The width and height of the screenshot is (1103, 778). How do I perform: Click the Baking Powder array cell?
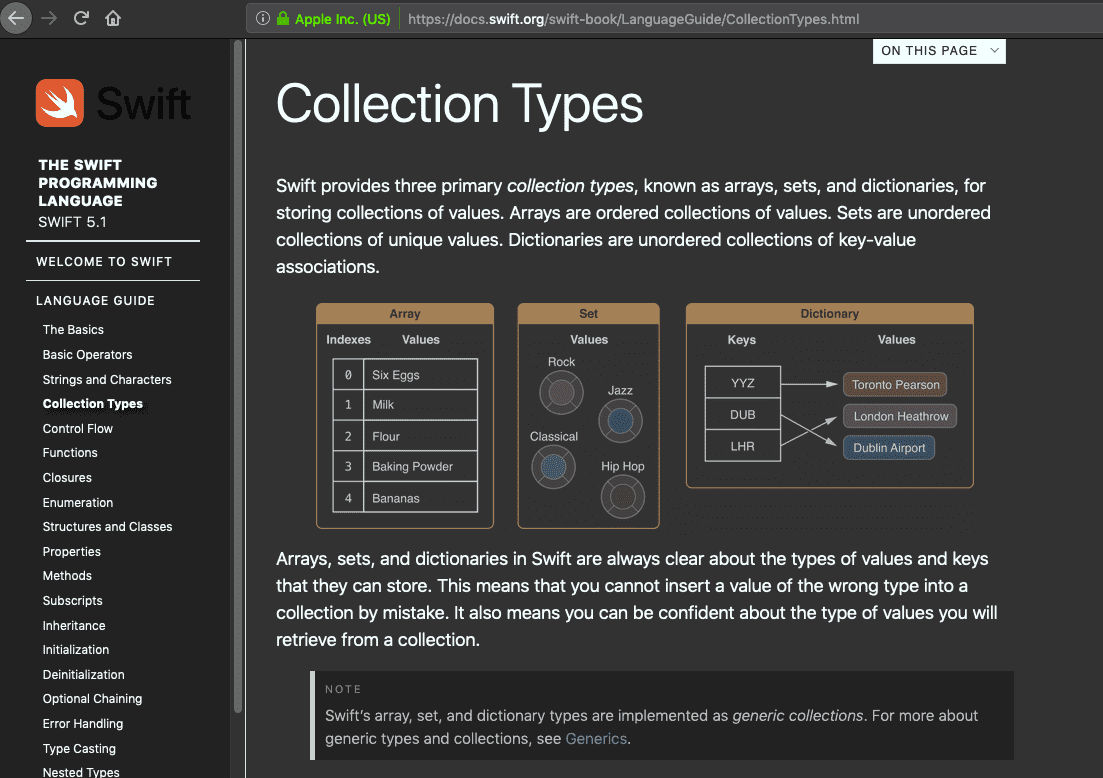coord(421,466)
